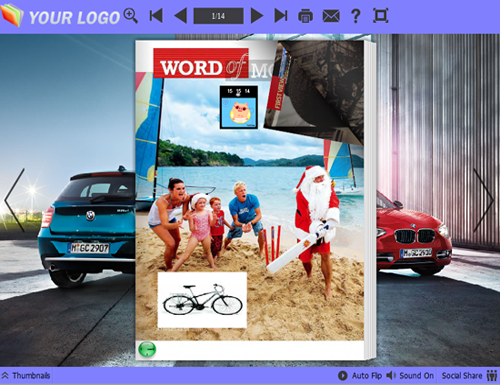This screenshot has width=500, height=385.
Task: Go to the next page
Action: click(257, 16)
